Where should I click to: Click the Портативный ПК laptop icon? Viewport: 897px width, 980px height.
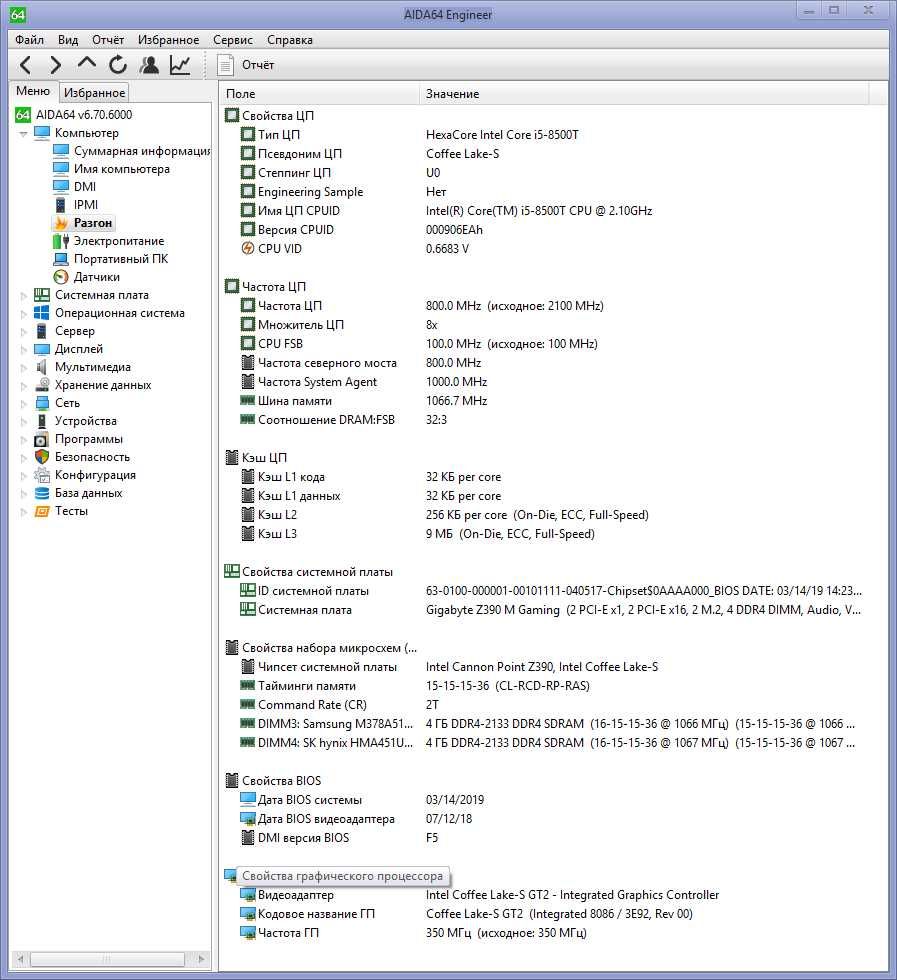click(61, 259)
